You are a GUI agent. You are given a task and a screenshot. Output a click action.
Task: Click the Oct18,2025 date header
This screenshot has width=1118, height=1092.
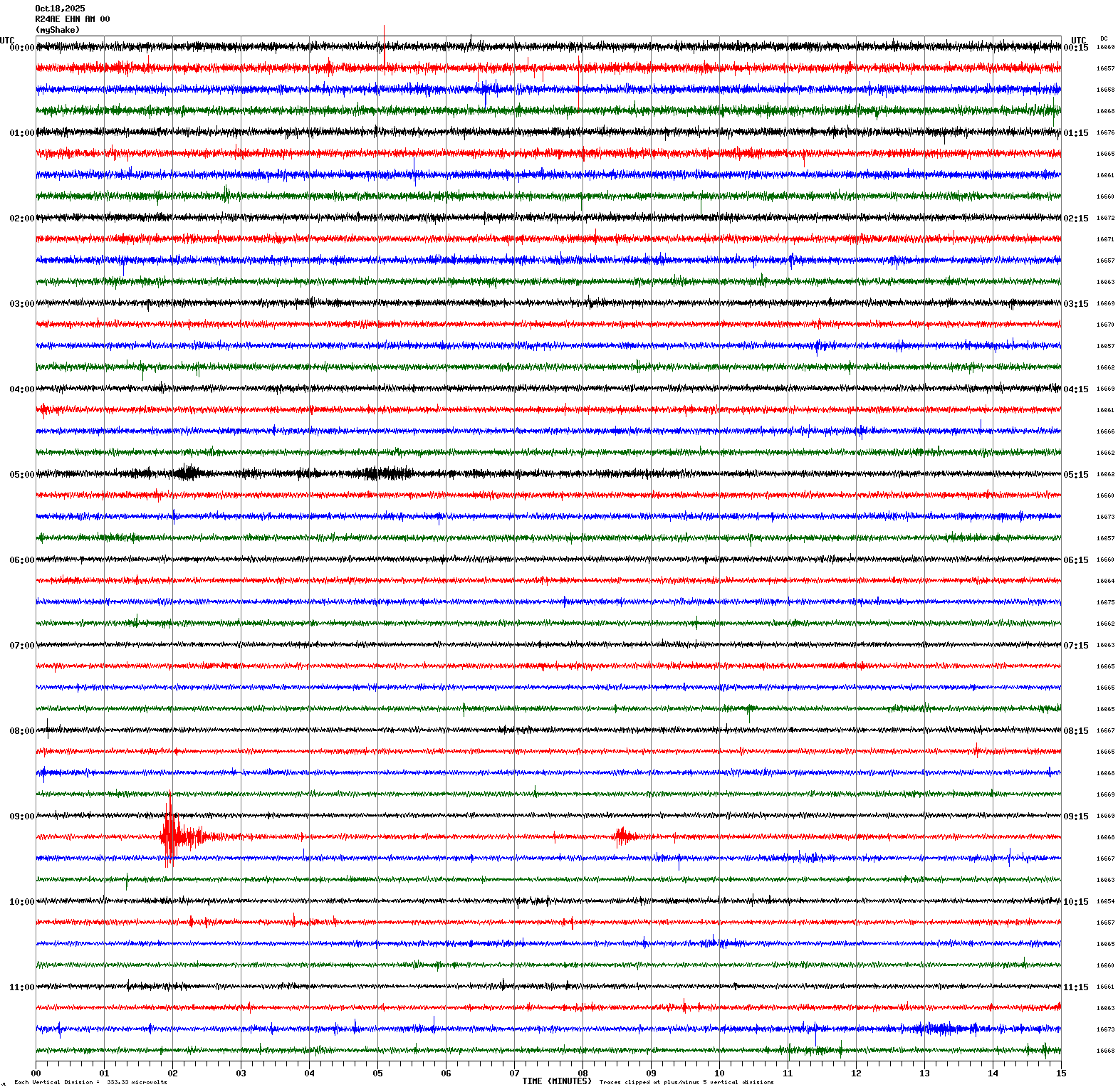point(60,9)
